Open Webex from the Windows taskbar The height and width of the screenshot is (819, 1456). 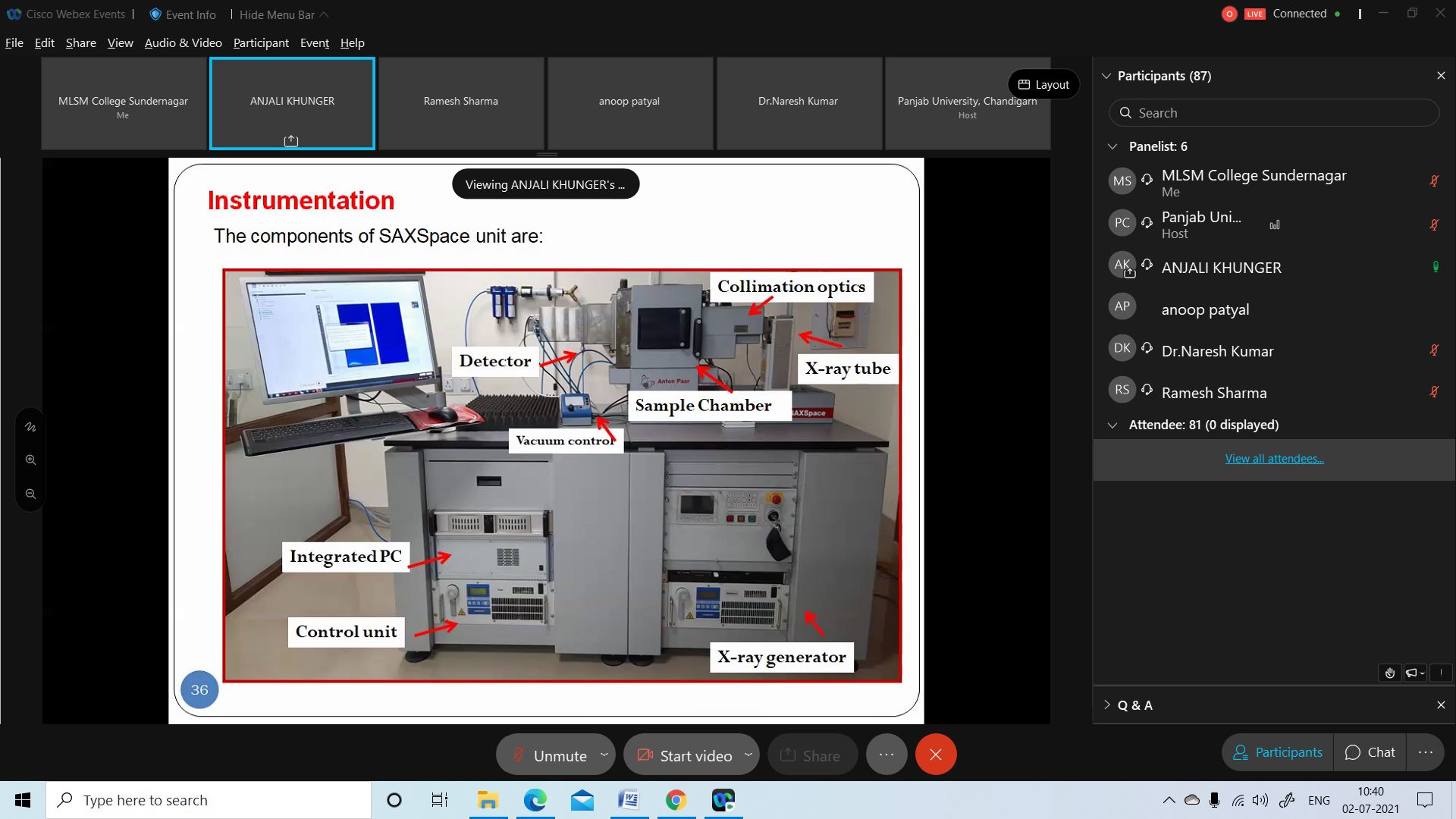click(x=723, y=800)
